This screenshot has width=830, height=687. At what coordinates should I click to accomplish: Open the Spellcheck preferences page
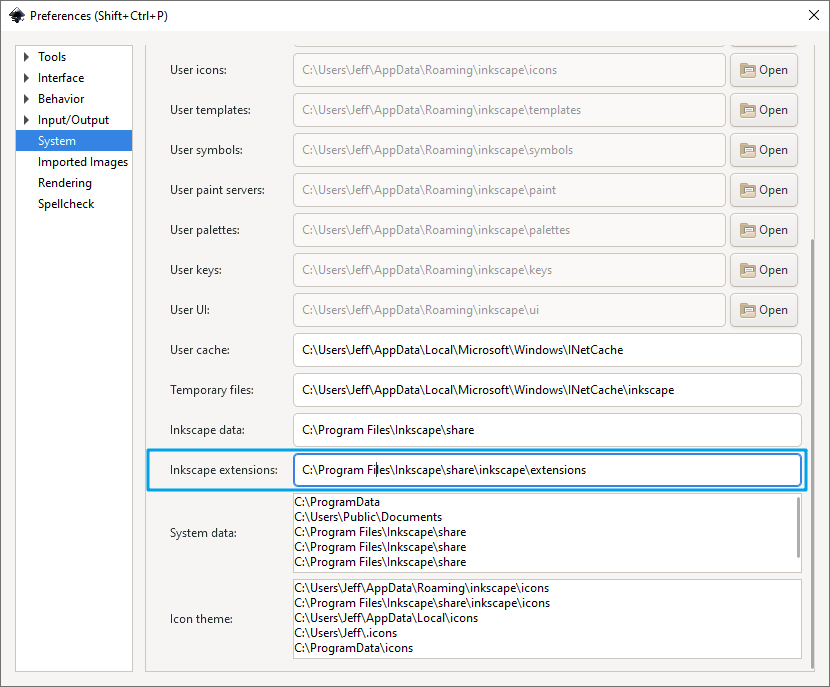[66, 204]
